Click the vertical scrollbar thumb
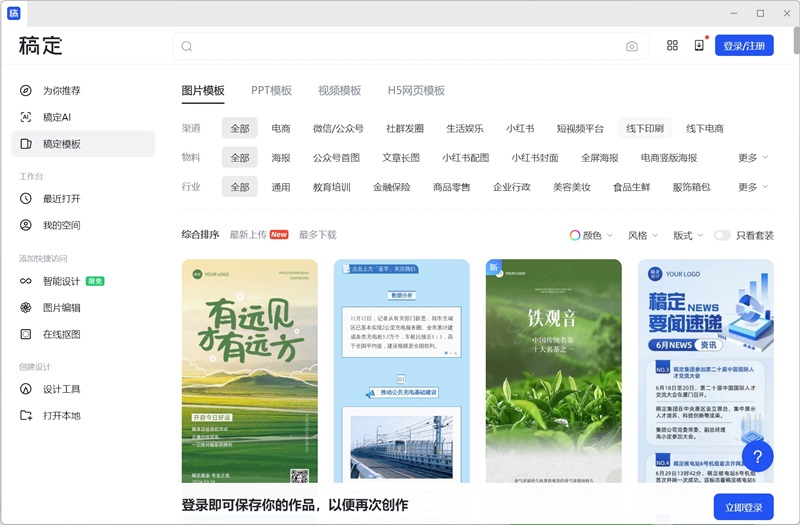The width and height of the screenshot is (800, 525). pos(796,40)
